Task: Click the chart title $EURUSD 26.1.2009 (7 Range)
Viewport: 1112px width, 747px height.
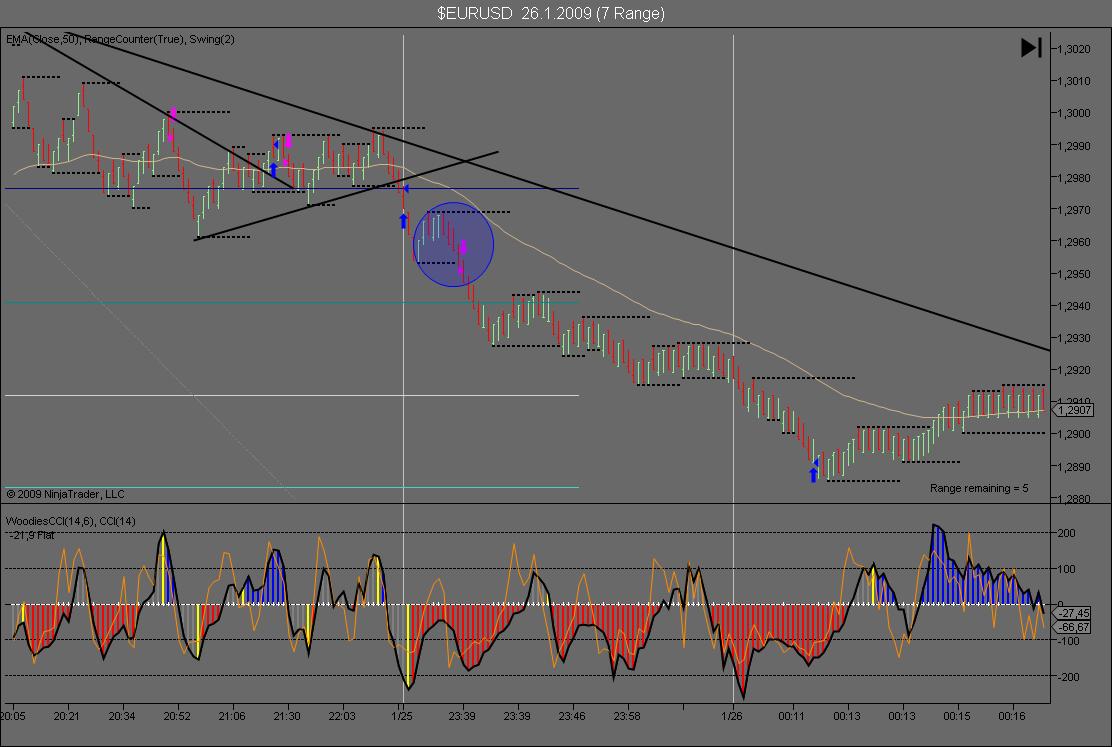Action: tap(551, 13)
